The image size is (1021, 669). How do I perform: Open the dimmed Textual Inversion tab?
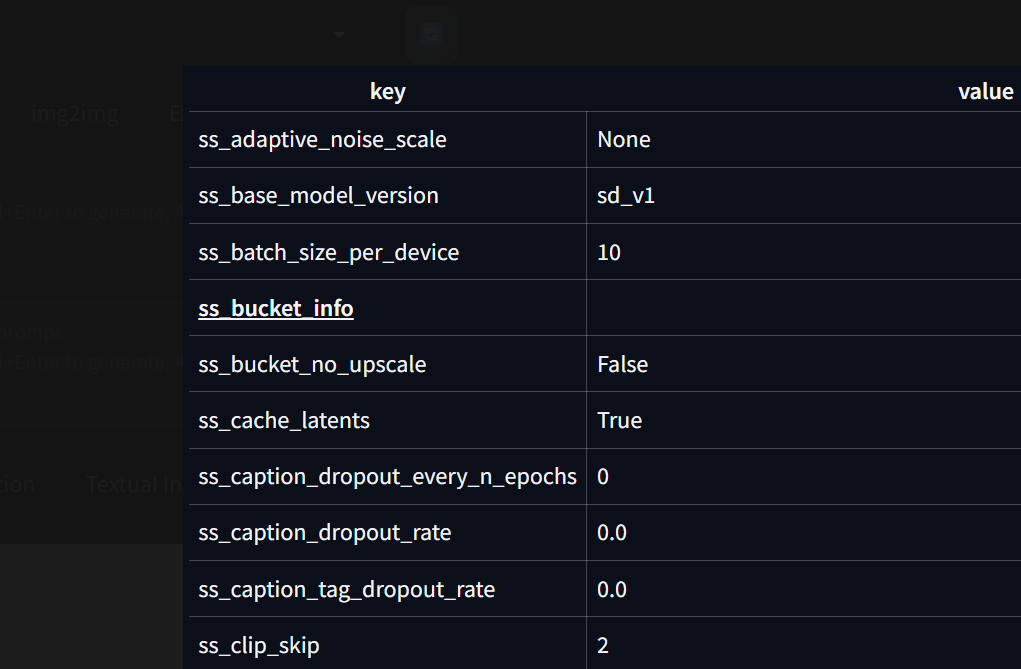[x=133, y=484]
